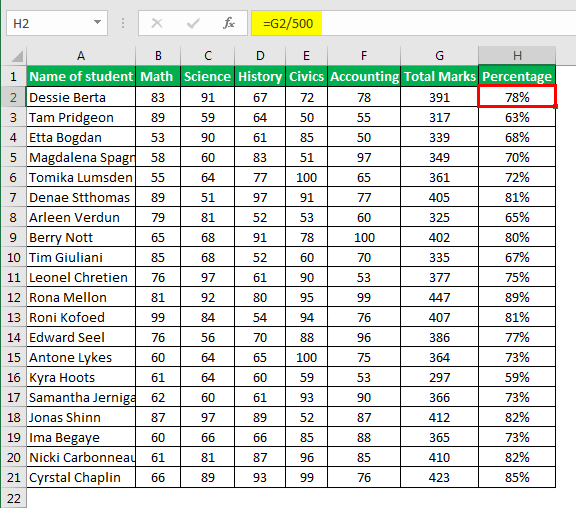This screenshot has width=576, height=508.
Task: Select column G header
Action: pos(439,56)
